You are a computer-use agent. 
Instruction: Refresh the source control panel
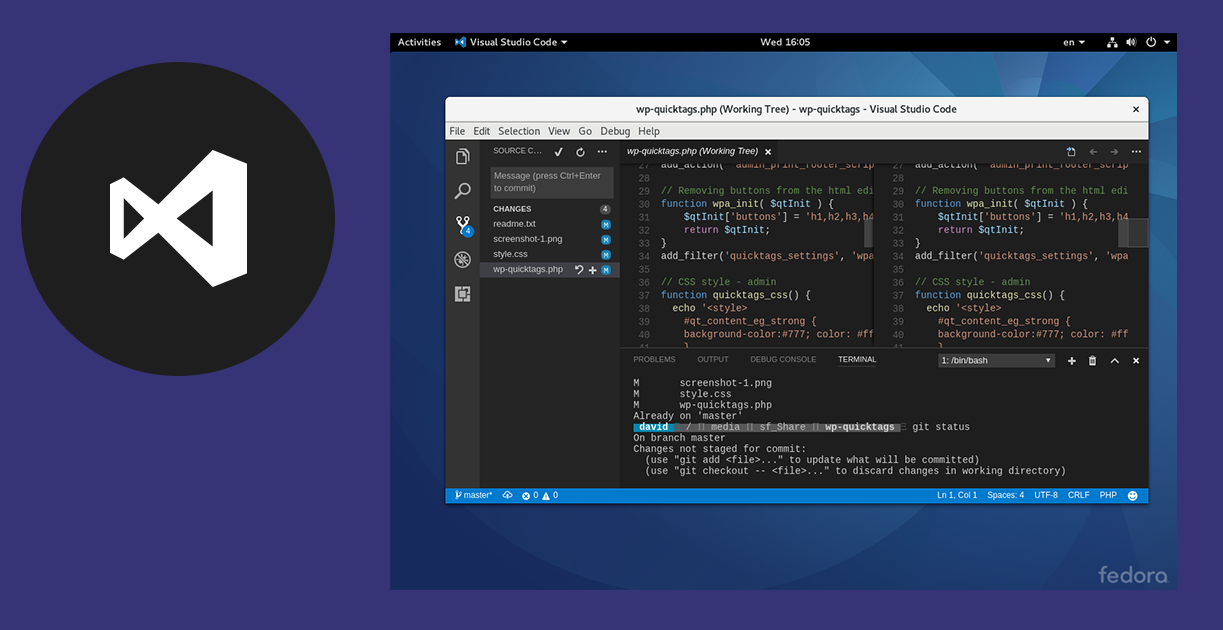click(580, 152)
